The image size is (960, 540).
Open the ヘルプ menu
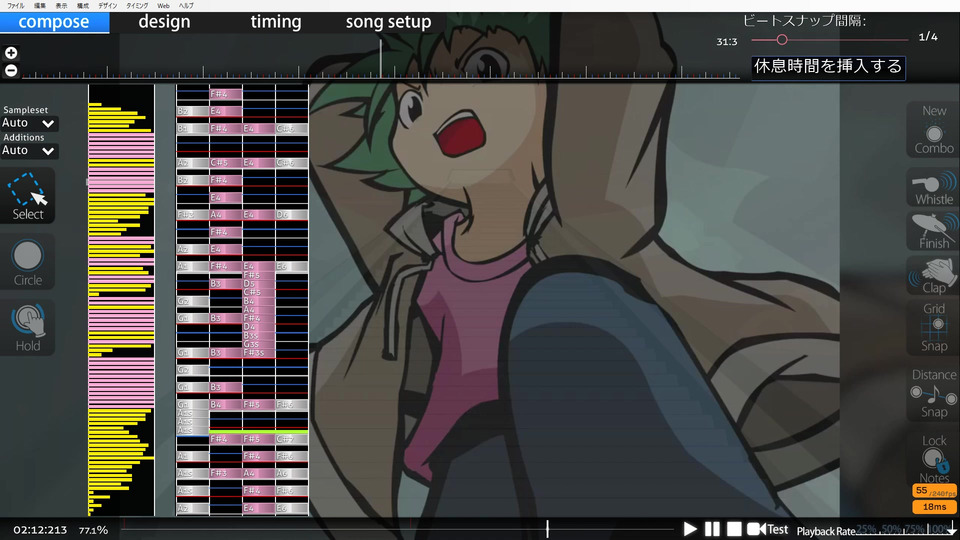tap(186, 6)
